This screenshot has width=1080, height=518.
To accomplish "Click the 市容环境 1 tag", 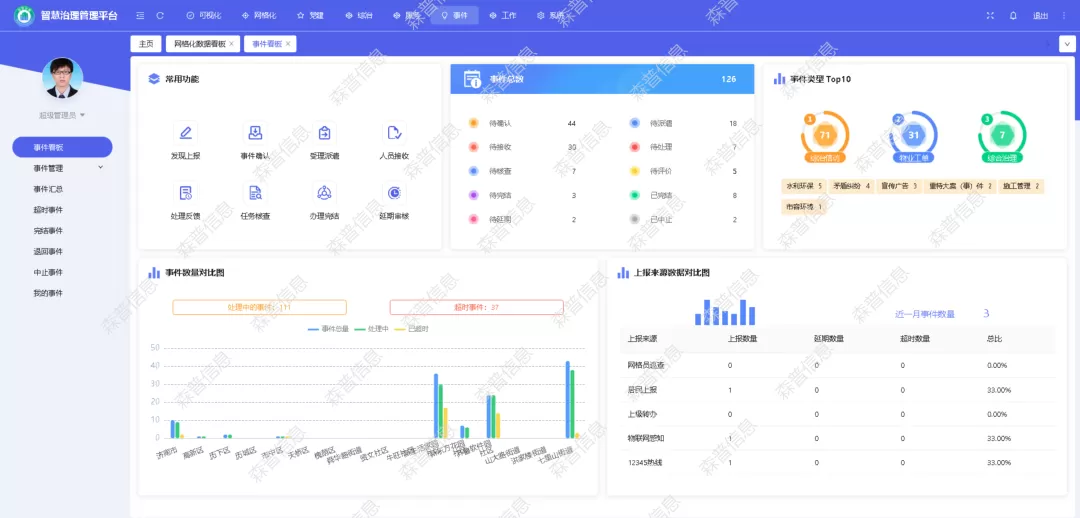I will pyautogui.click(x=804, y=207).
